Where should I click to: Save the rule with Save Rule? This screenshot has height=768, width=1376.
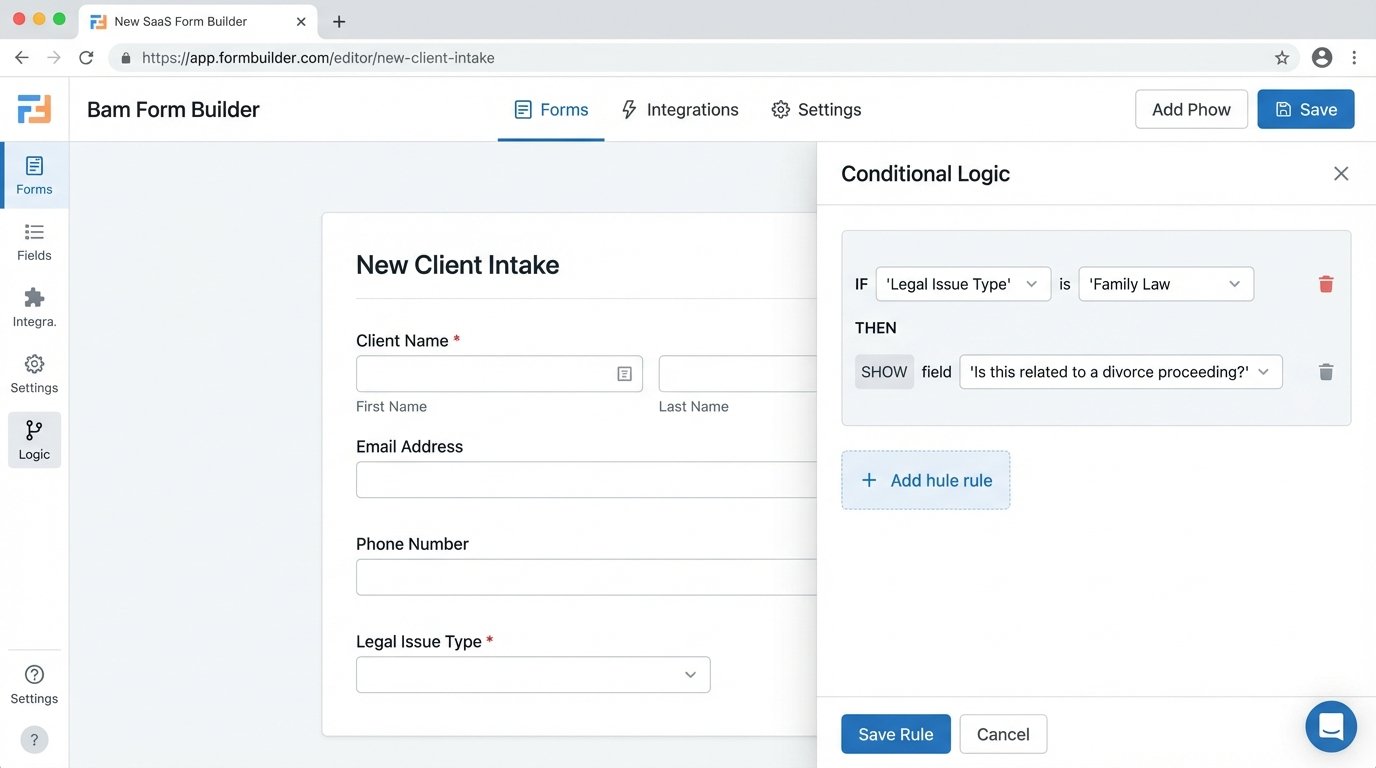tap(895, 733)
